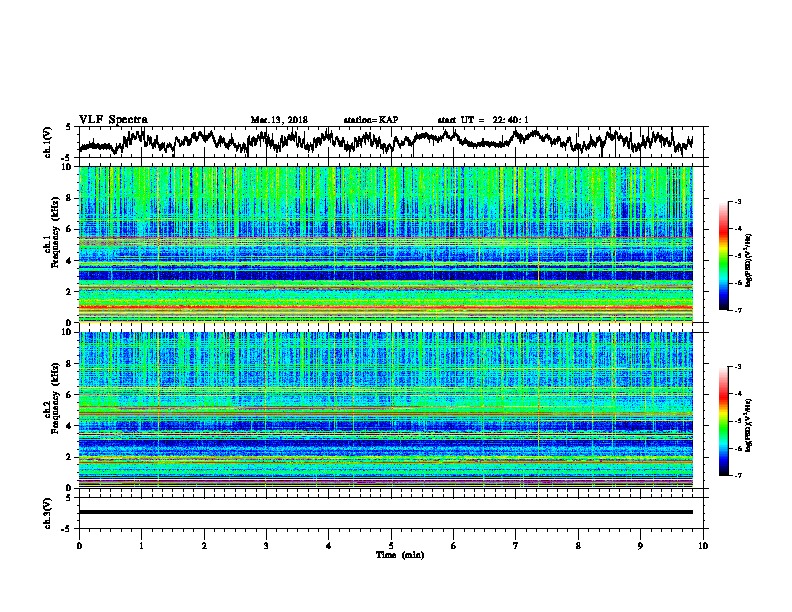792x612 pixels.
Task: Click the ch.1 frequency axis "4" tick label
Action: 70,261
